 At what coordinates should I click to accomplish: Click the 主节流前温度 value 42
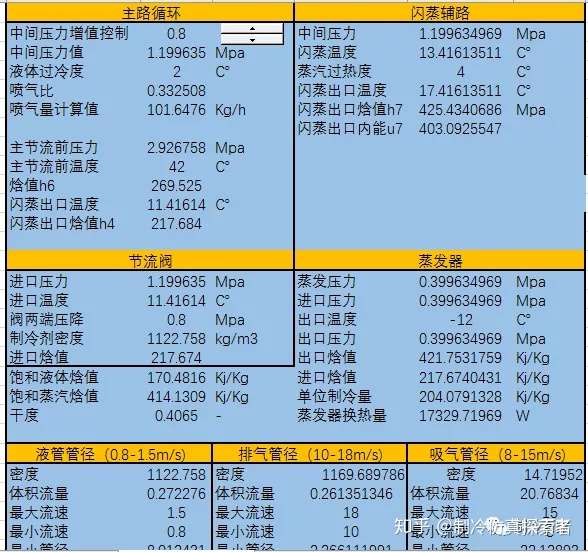pos(177,167)
